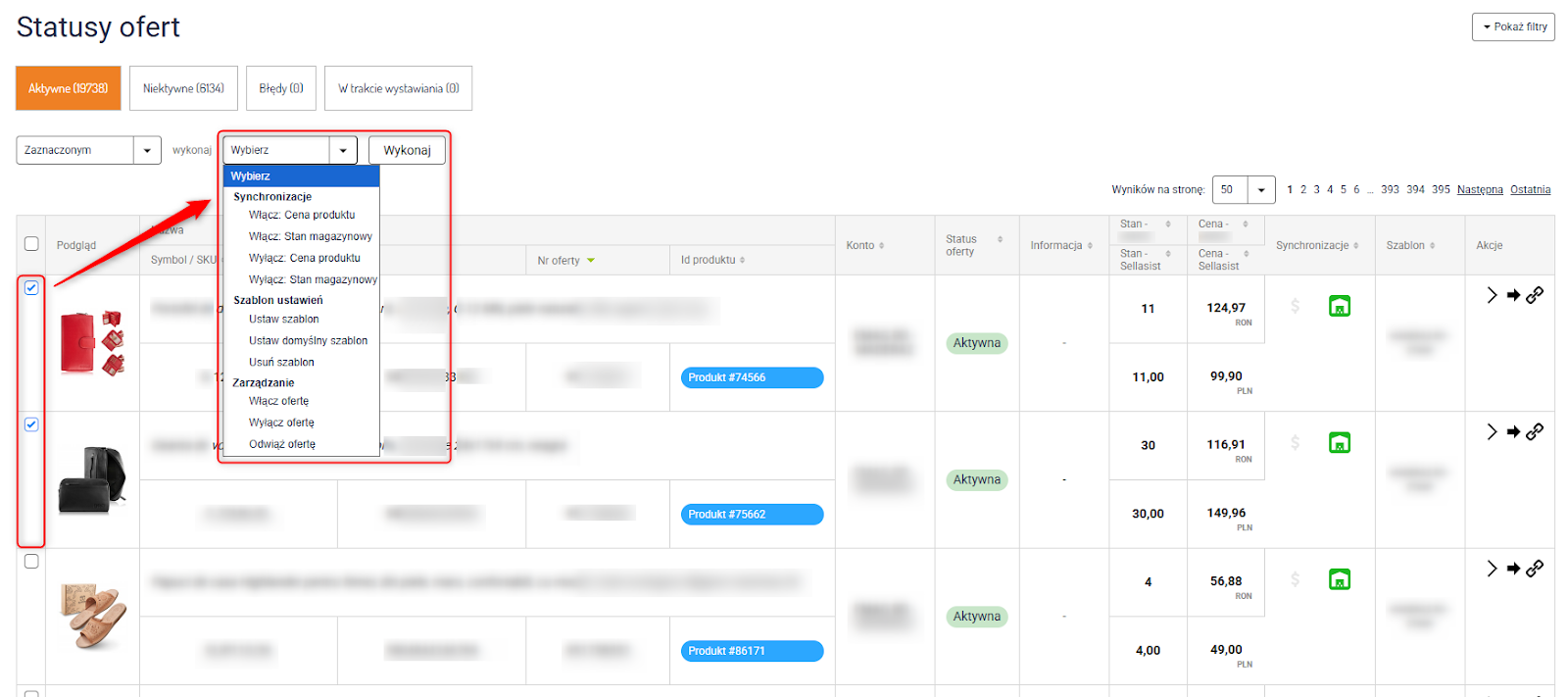This screenshot has height=697, width=1568.
Task: Open Produkt #75662 blue badge
Action: (752, 515)
